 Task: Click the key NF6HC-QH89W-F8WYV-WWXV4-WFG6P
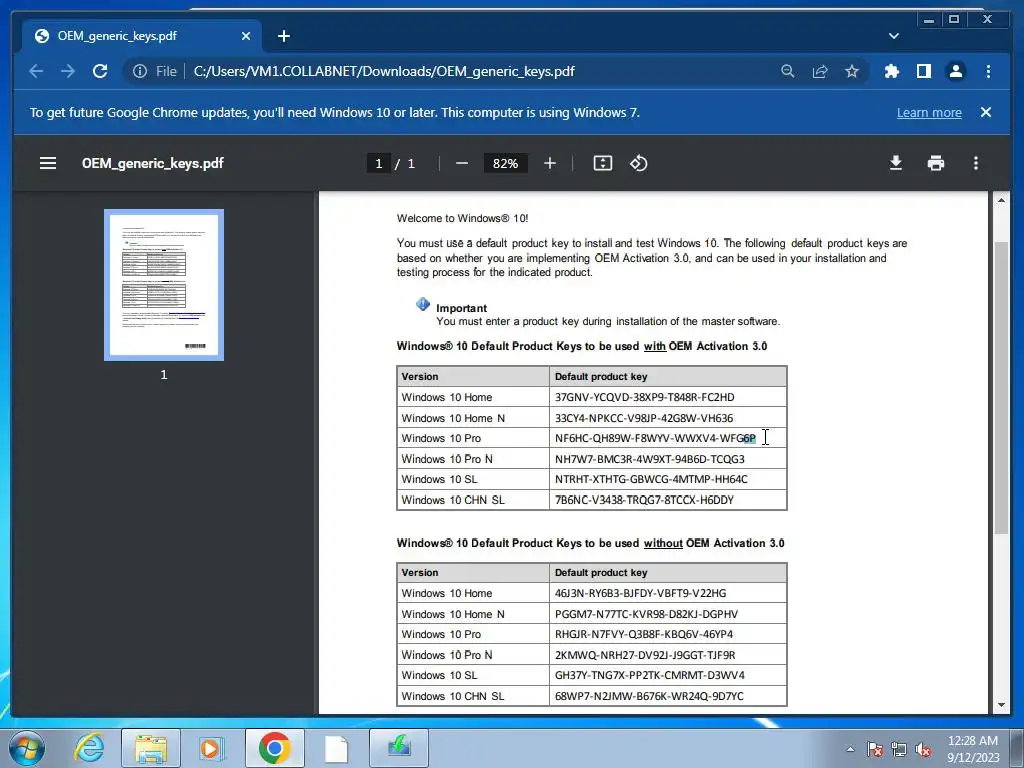point(655,438)
